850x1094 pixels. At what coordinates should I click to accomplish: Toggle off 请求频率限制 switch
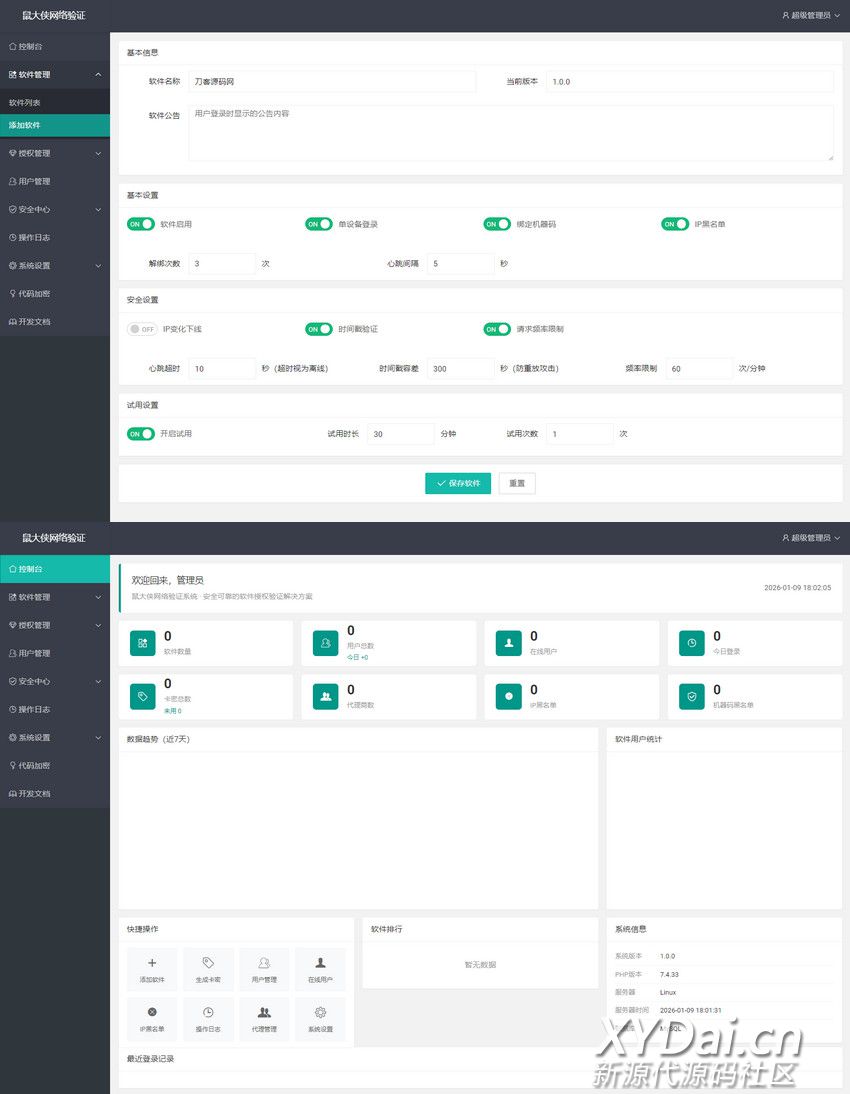497,329
